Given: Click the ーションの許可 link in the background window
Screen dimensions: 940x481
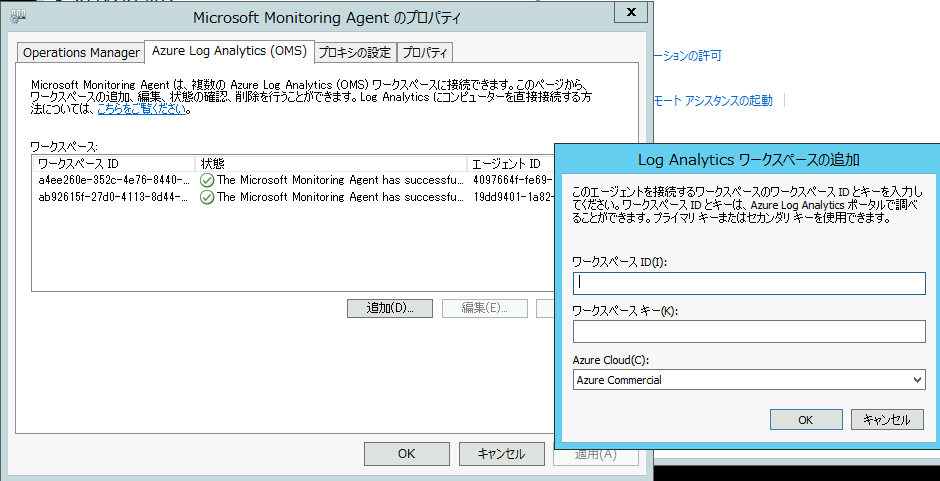Looking at the screenshot, I should 689,56.
